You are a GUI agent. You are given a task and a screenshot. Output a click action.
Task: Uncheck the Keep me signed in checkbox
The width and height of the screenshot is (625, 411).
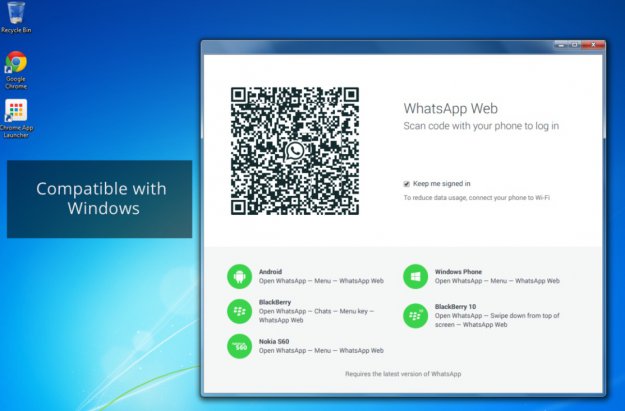click(407, 184)
